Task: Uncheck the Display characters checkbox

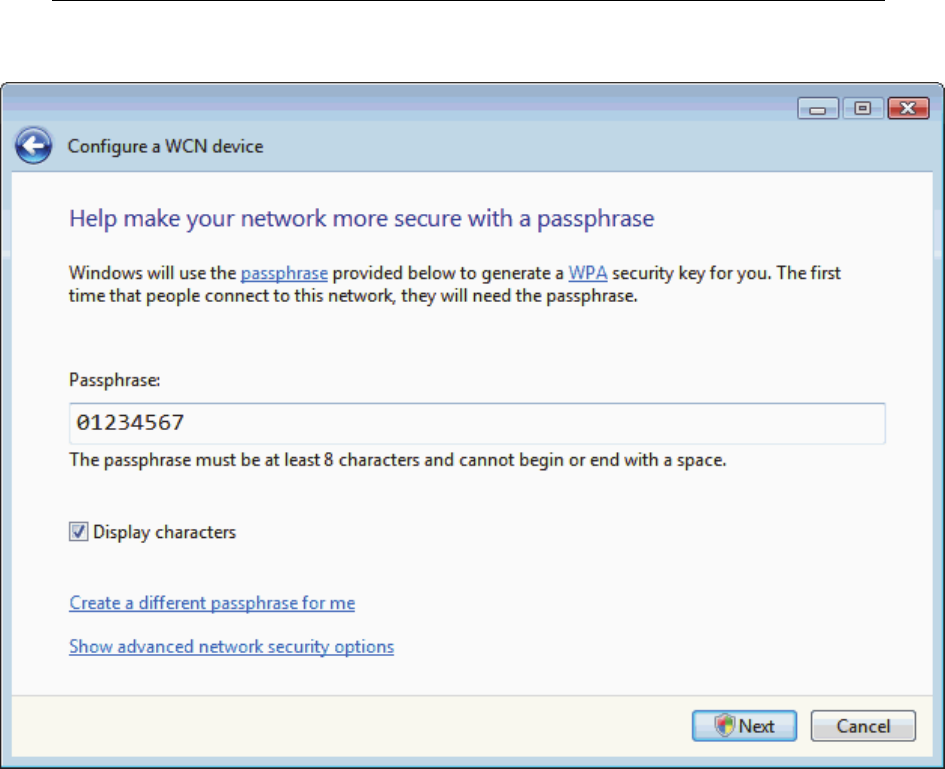Action: pos(78,532)
